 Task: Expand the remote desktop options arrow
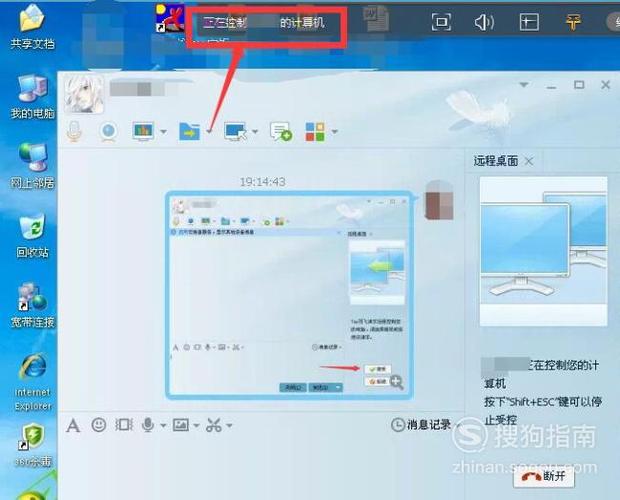pos(255,132)
